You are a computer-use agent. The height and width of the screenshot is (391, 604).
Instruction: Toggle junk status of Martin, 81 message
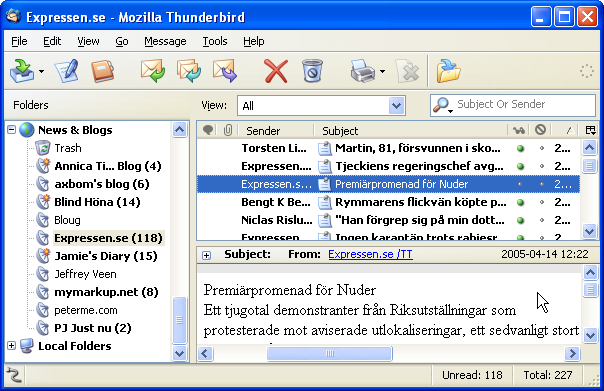coord(542,148)
